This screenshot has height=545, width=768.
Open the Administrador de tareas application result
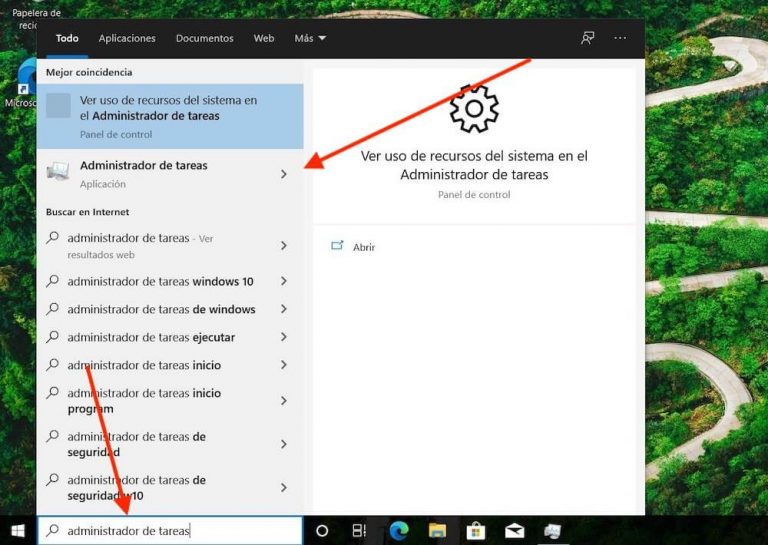pyautogui.click(x=170, y=174)
